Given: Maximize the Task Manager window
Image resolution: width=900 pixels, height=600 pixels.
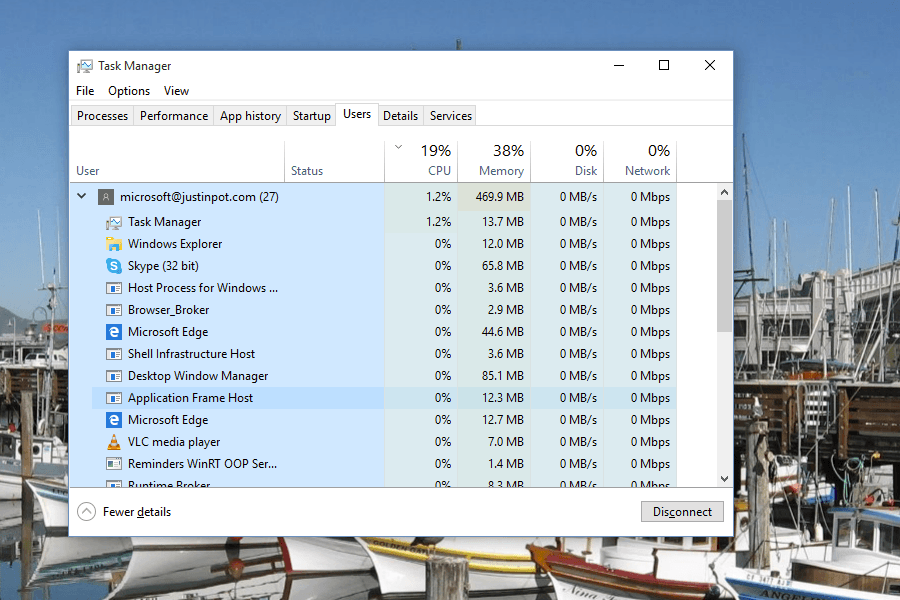Looking at the screenshot, I should [x=664, y=65].
